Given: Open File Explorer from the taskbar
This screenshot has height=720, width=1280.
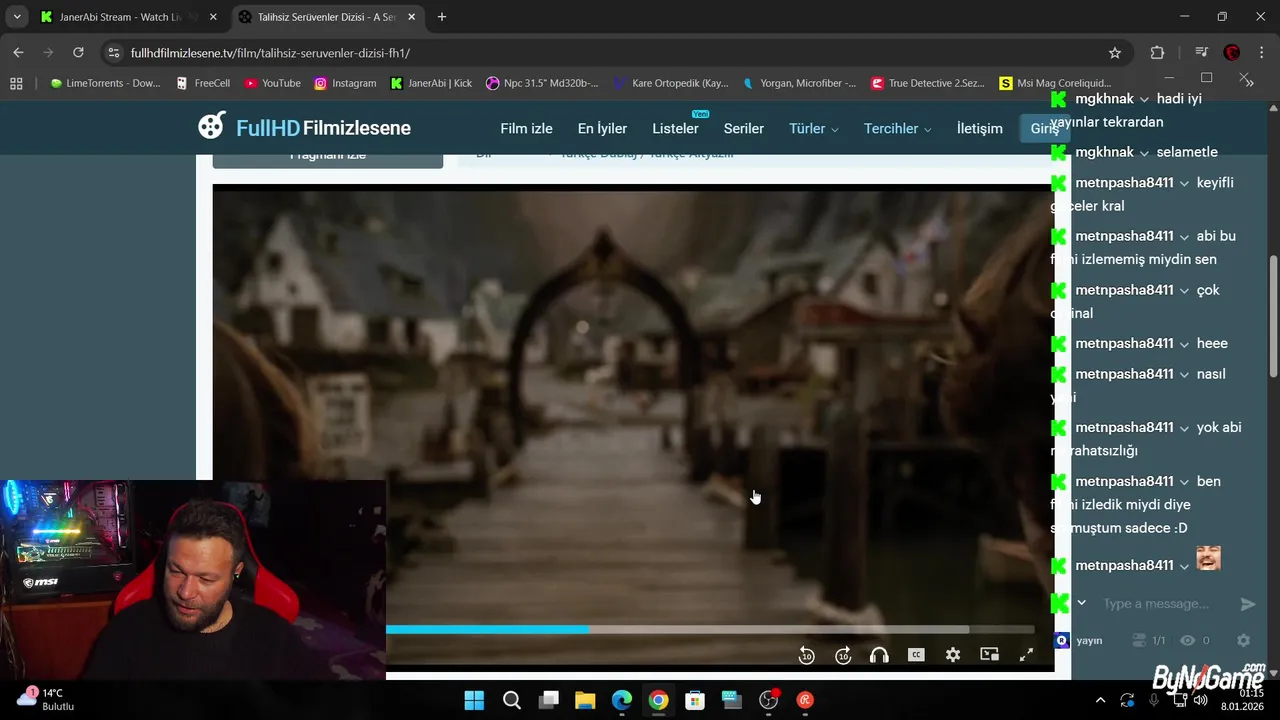Looking at the screenshot, I should (x=585, y=700).
